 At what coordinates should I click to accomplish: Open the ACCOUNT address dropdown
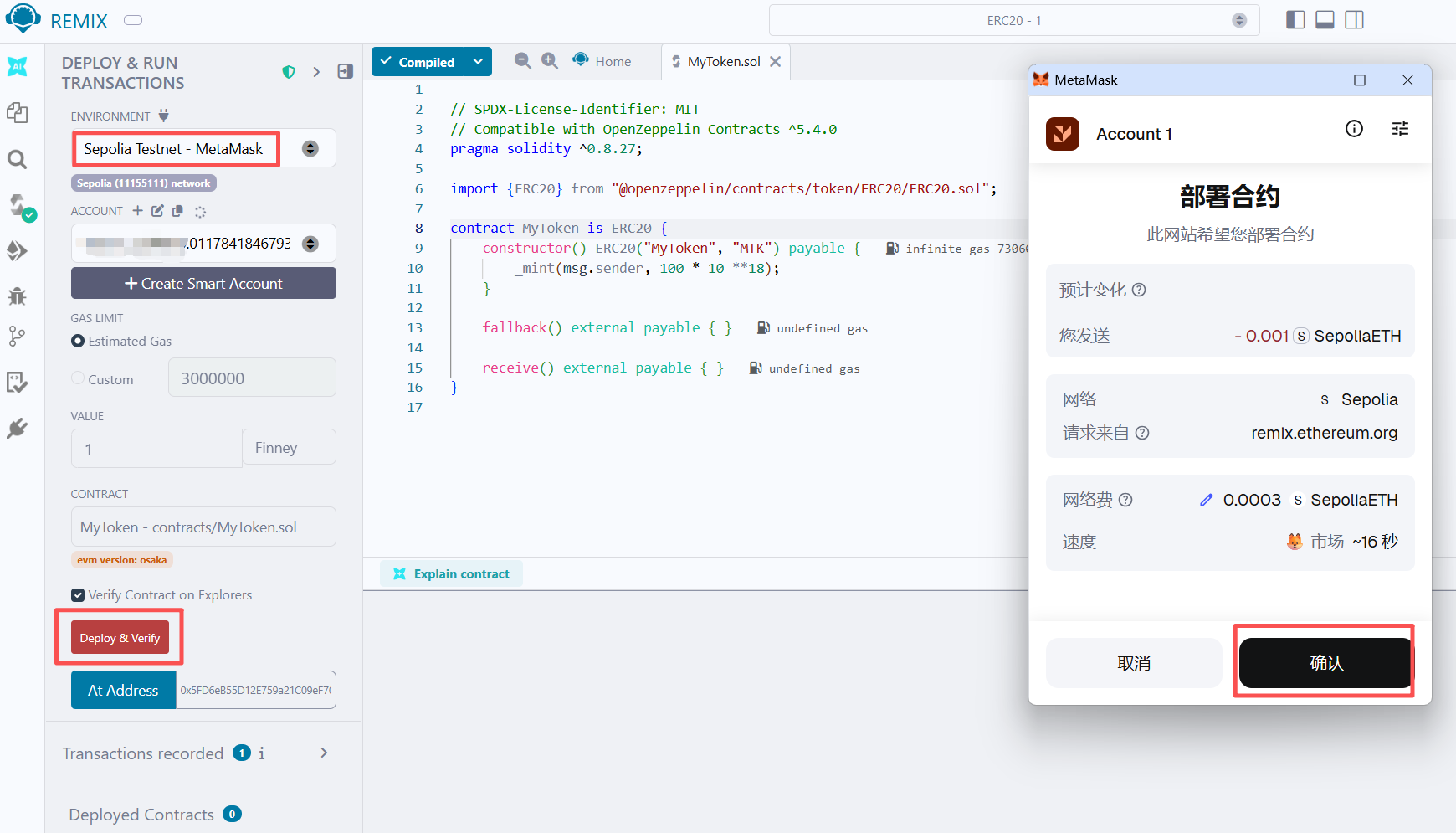203,244
